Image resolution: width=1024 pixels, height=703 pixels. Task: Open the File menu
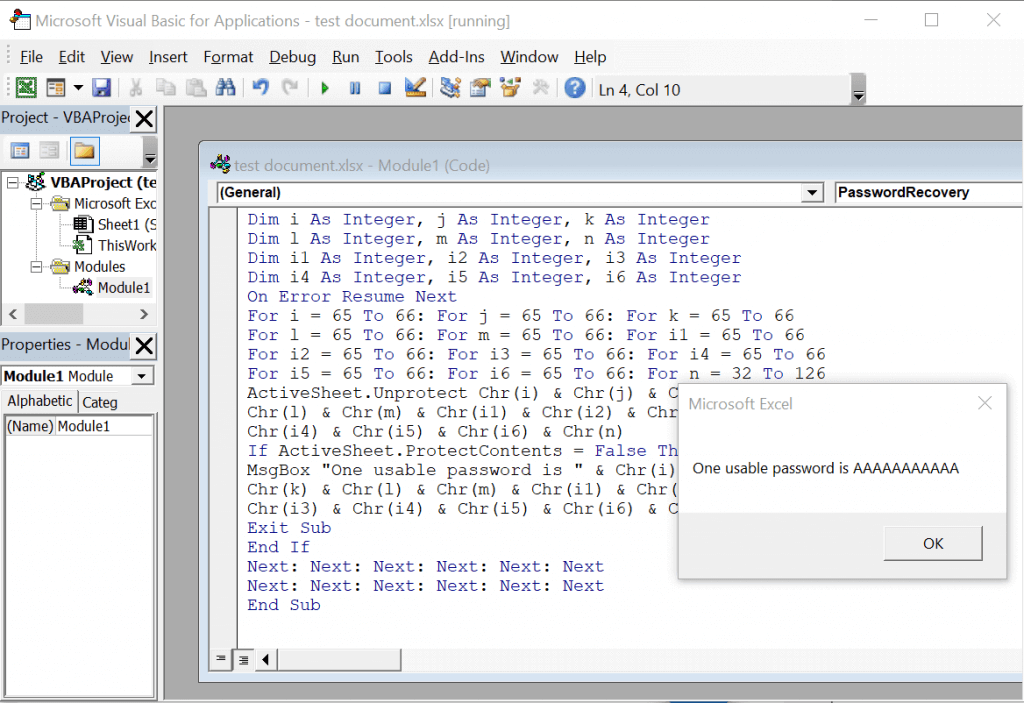31,57
